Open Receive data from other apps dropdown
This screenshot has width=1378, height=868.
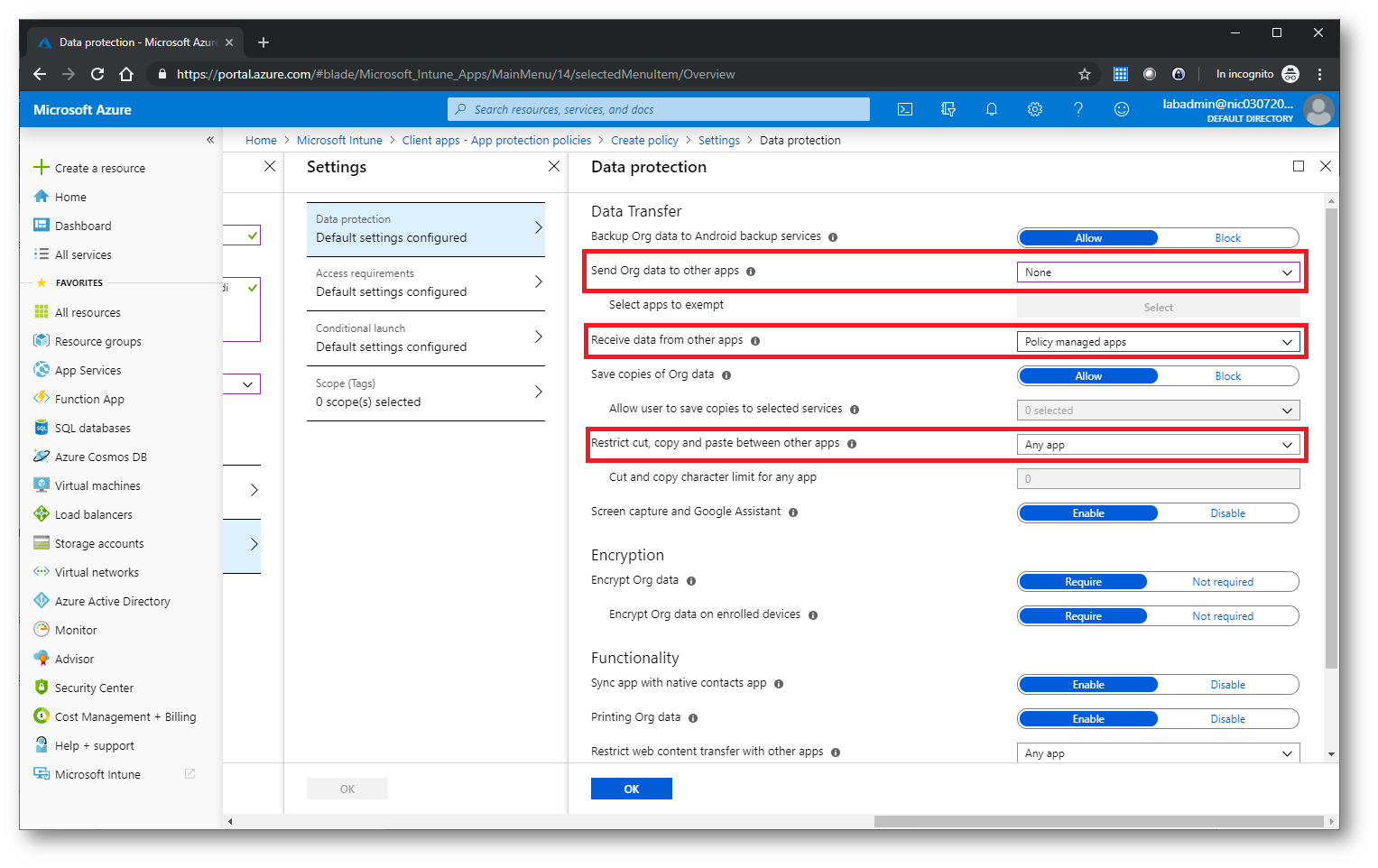point(1159,342)
